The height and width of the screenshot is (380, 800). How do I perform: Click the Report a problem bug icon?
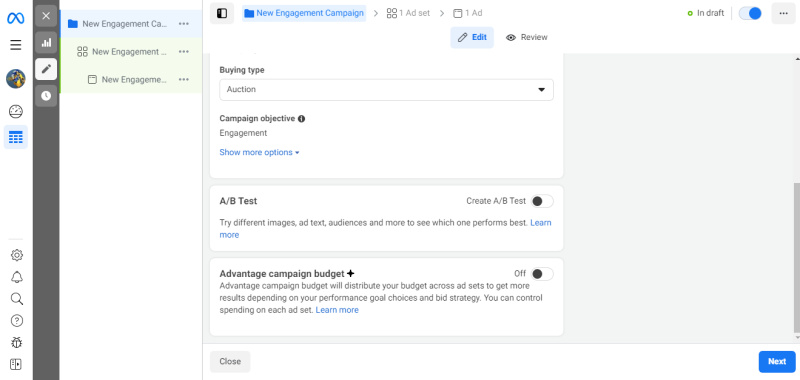pos(17,342)
